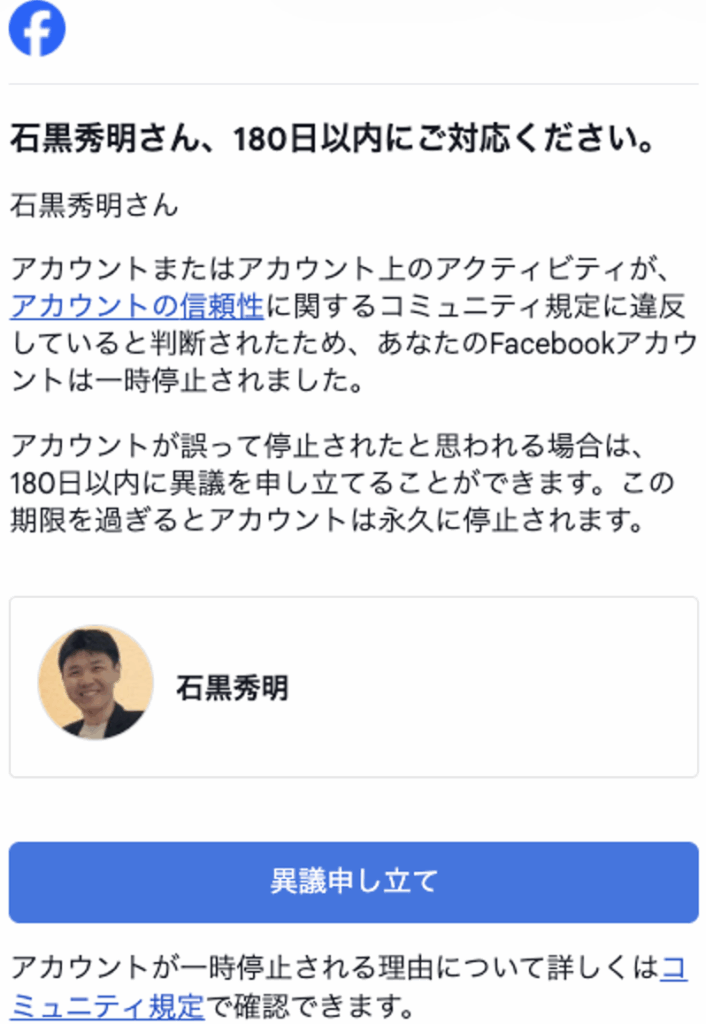This screenshot has height=1024, width=706.
Task: Click the Facebook logo icon
Action: (x=37, y=28)
